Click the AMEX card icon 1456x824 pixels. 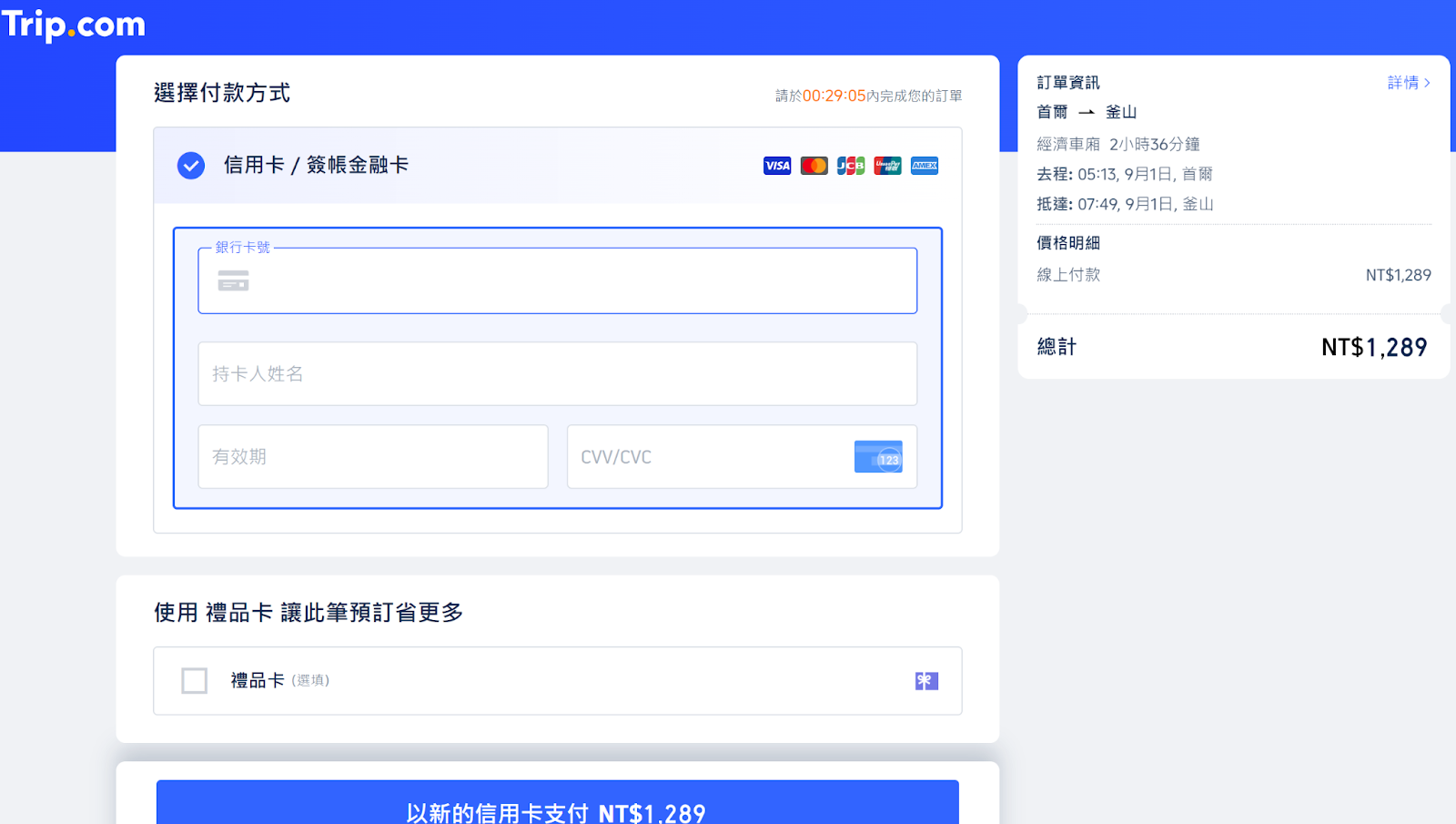925,166
